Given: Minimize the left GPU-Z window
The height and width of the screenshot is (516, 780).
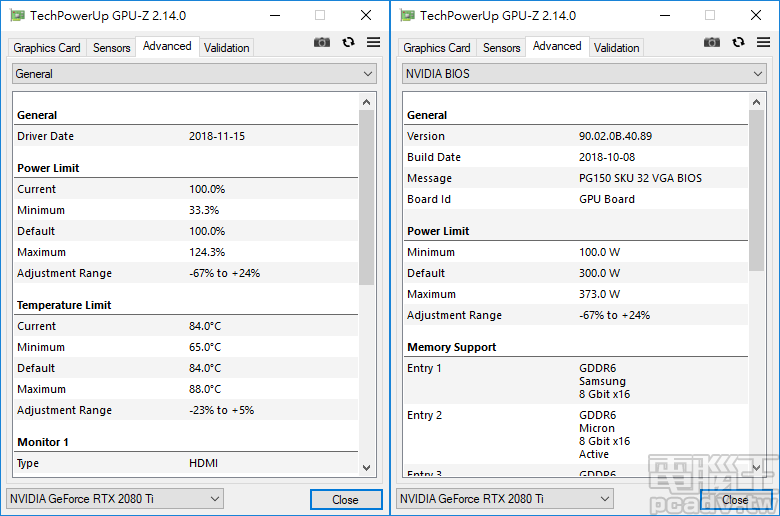Looking at the screenshot, I should 275,15.
